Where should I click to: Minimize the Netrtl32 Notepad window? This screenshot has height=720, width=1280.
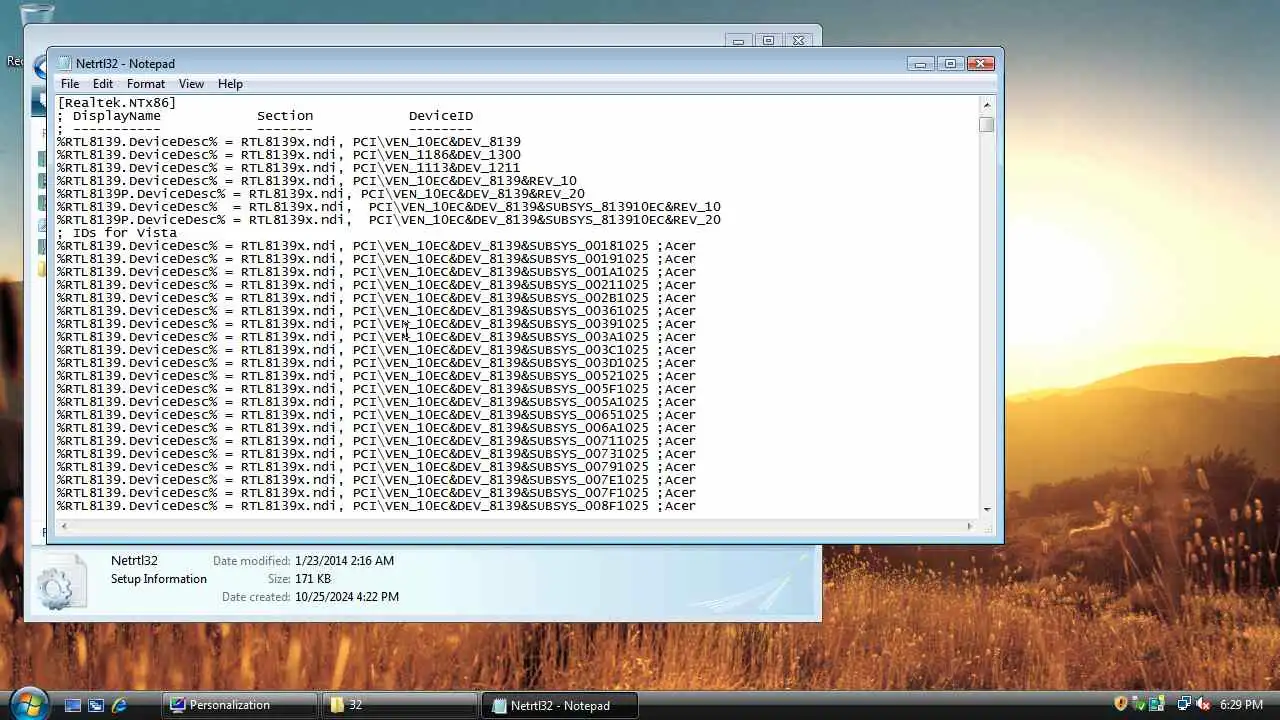pos(921,63)
